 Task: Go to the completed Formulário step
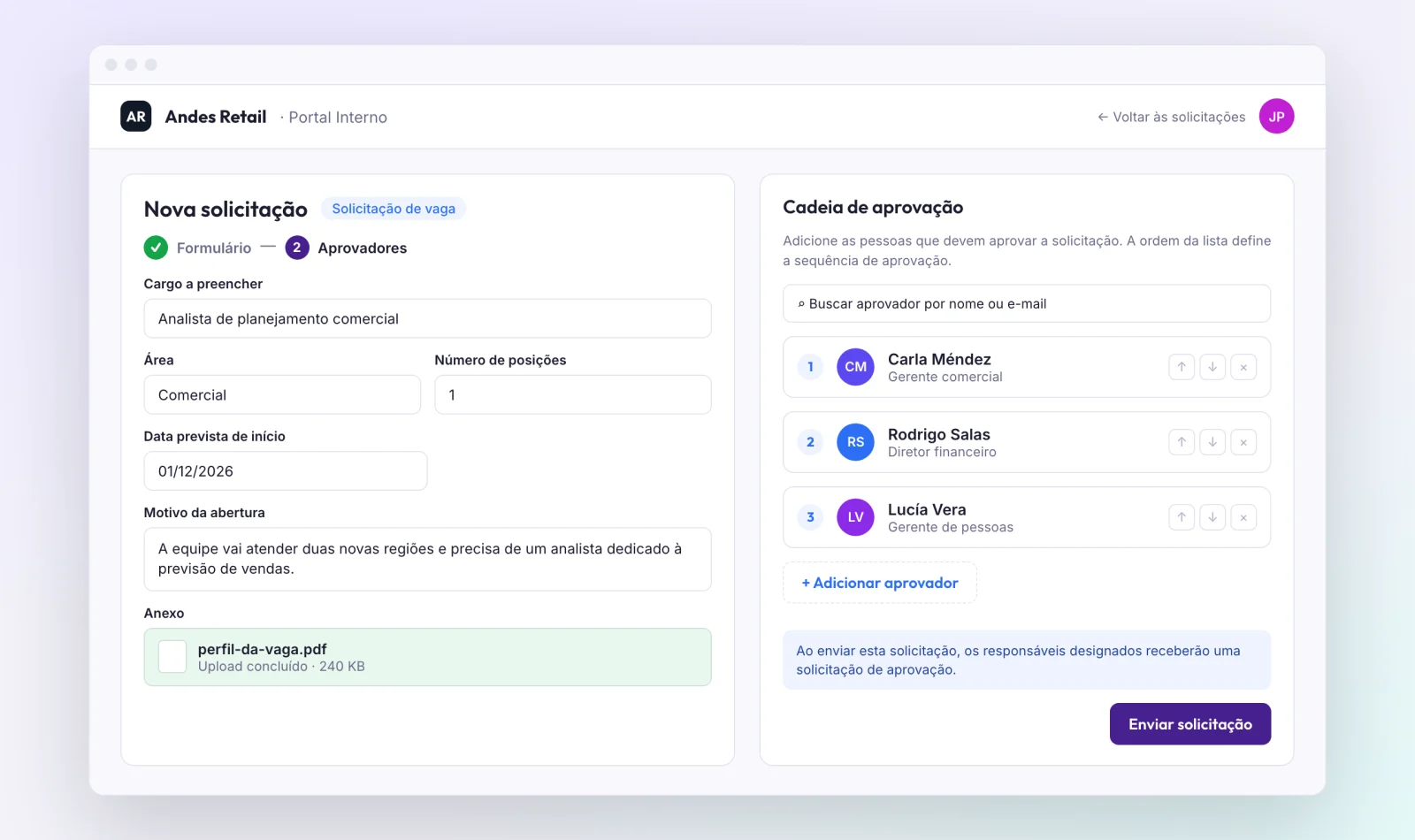(x=198, y=248)
